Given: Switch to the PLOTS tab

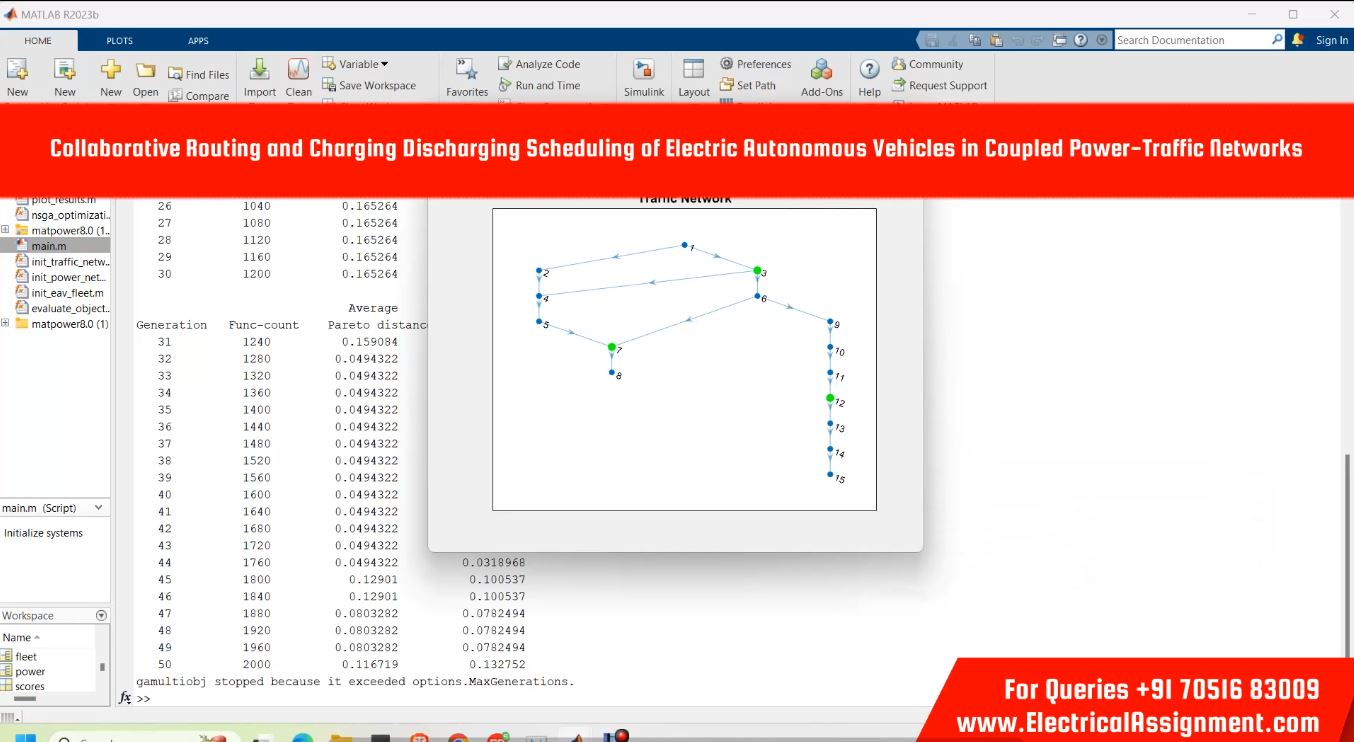Looking at the screenshot, I should [x=119, y=41].
